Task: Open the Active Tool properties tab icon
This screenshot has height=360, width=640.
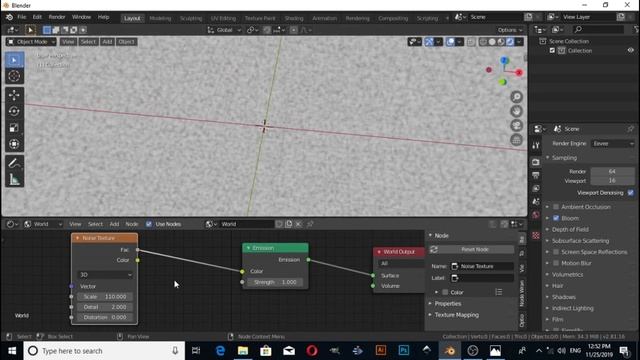Action: pos(536,145)
